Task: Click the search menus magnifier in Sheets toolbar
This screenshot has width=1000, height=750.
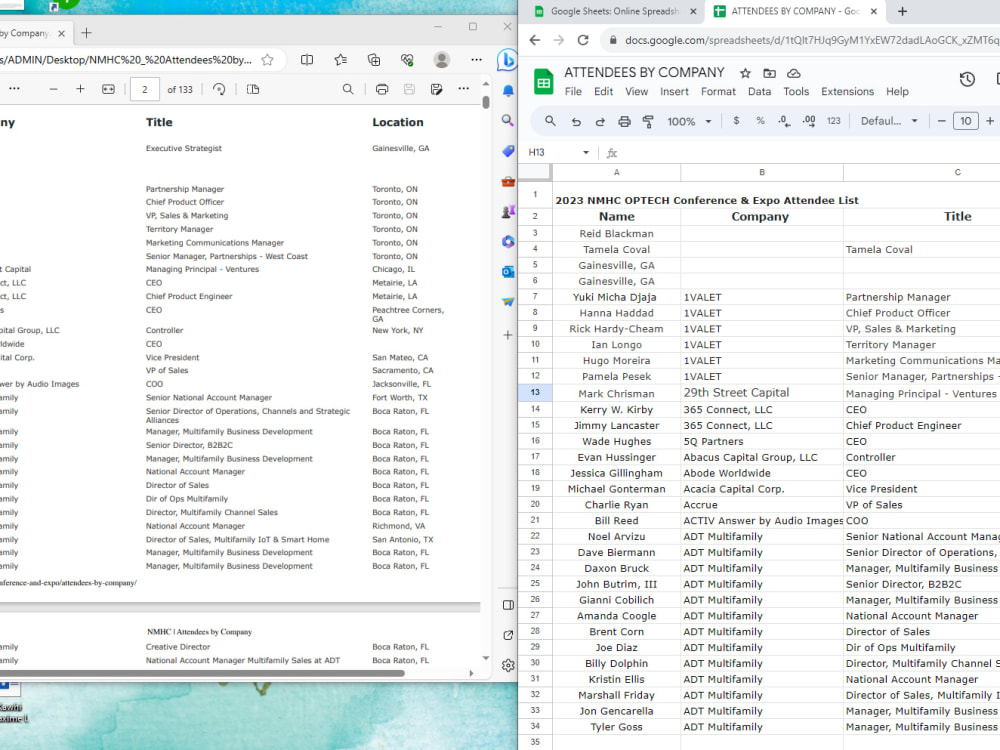Action: (550, 121)
